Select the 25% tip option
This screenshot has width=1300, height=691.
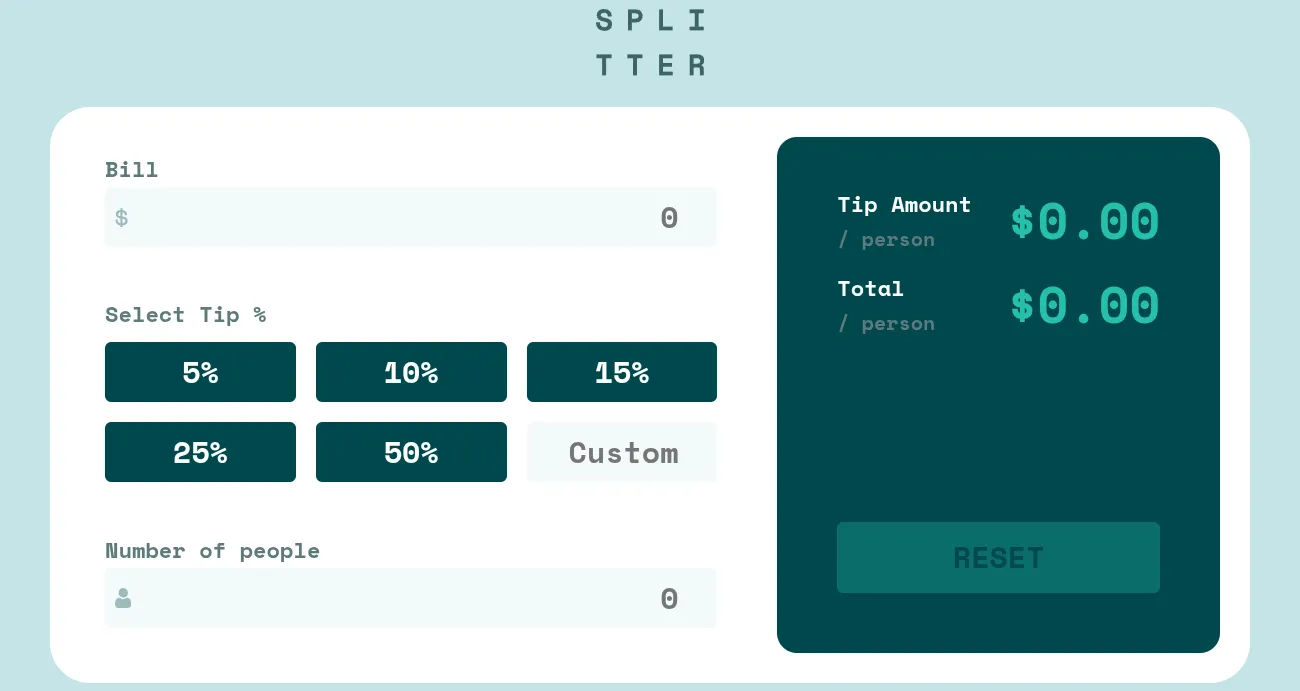pyautogui.click(x=200, y=452)
